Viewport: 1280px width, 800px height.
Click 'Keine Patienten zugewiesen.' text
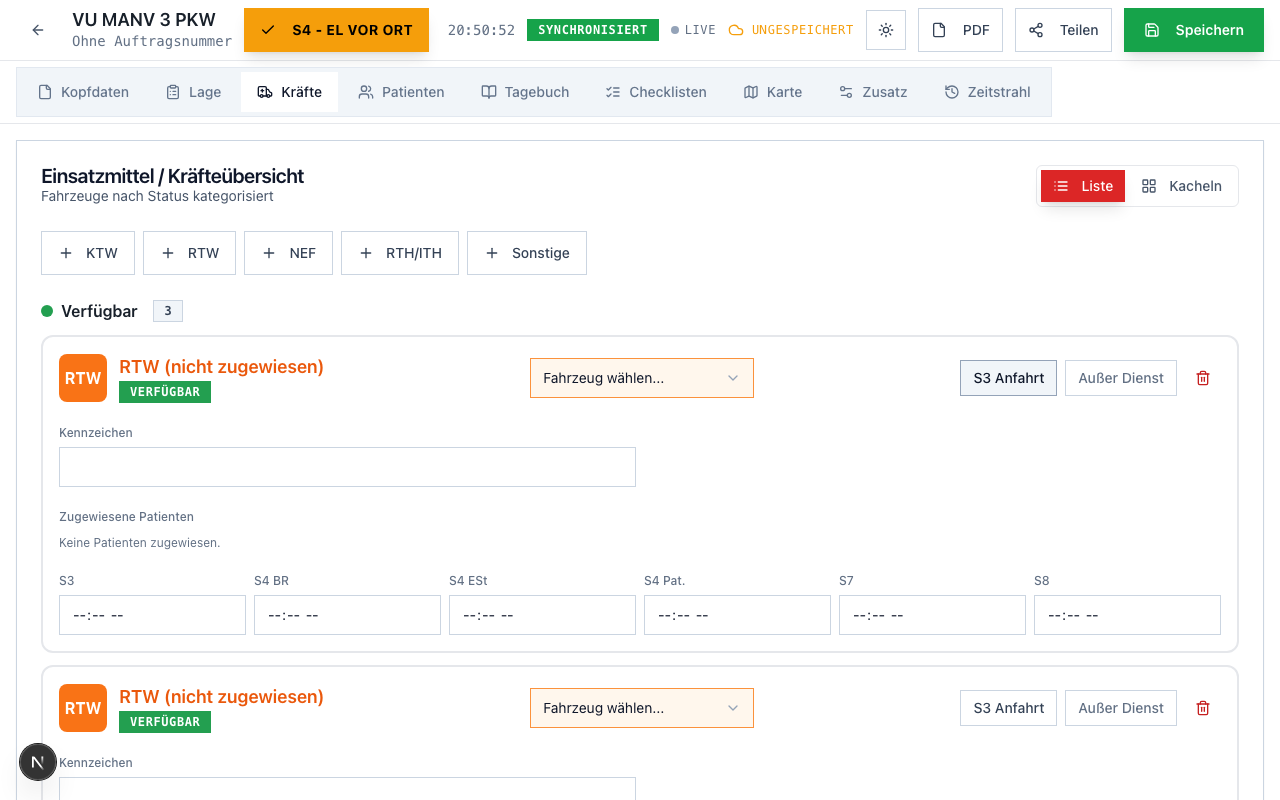pyautogui.click(x=139, y=543)
